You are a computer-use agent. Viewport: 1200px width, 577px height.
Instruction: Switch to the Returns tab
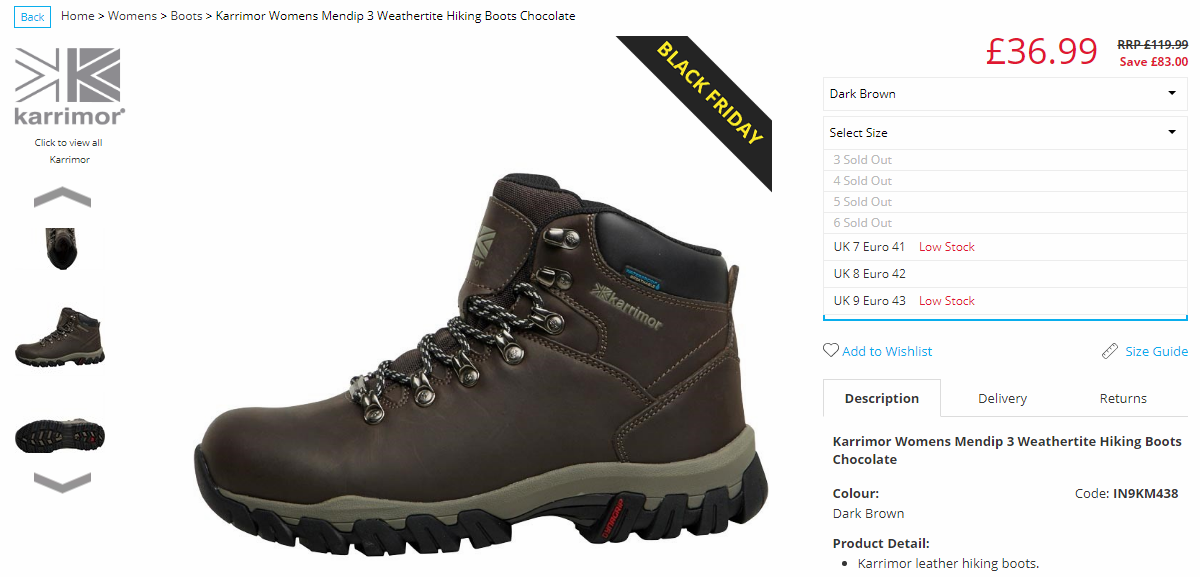[x=1123, y=398]
